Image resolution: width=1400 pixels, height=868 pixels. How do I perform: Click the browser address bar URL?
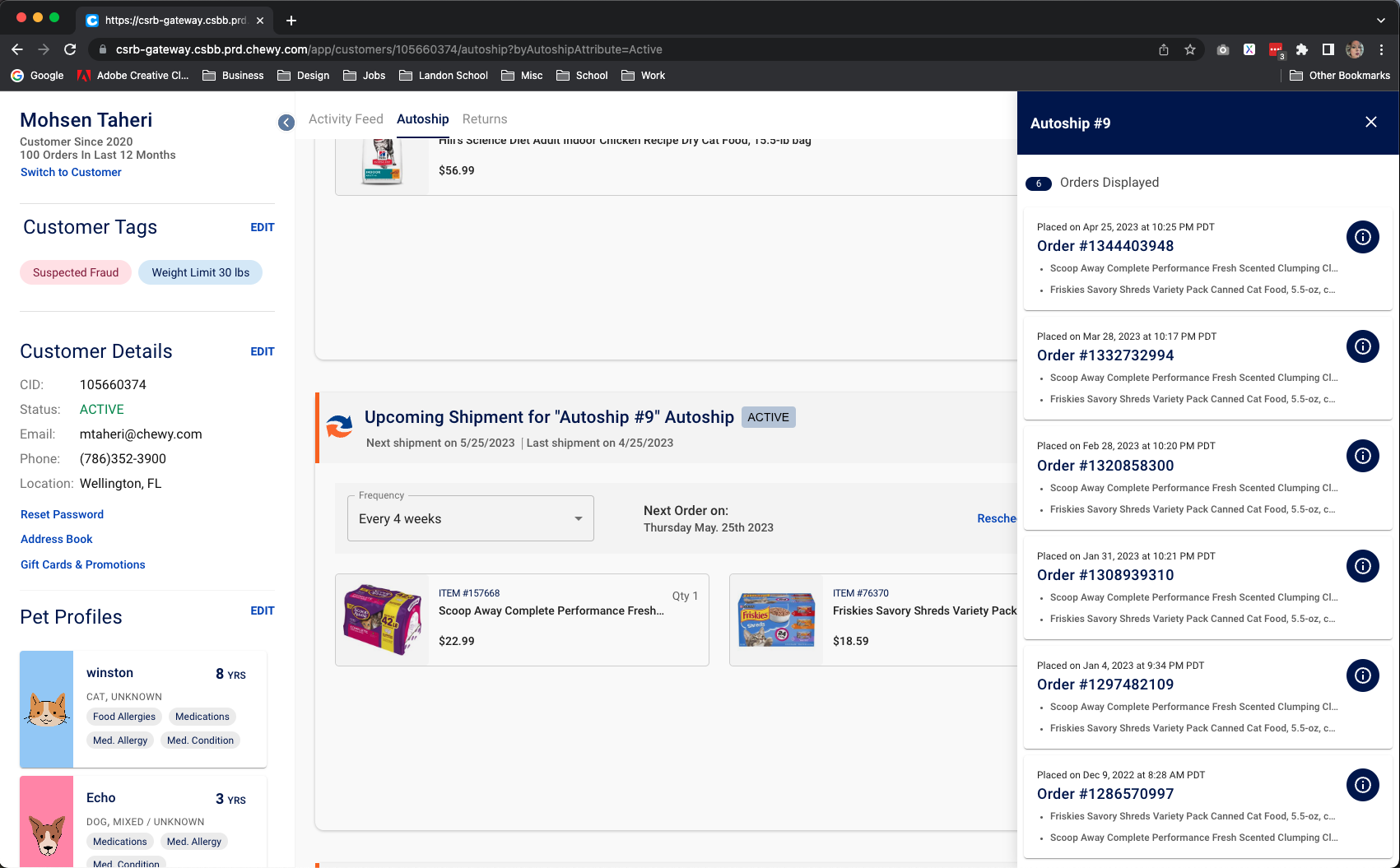pyautogui.click(x=388, y=49)
